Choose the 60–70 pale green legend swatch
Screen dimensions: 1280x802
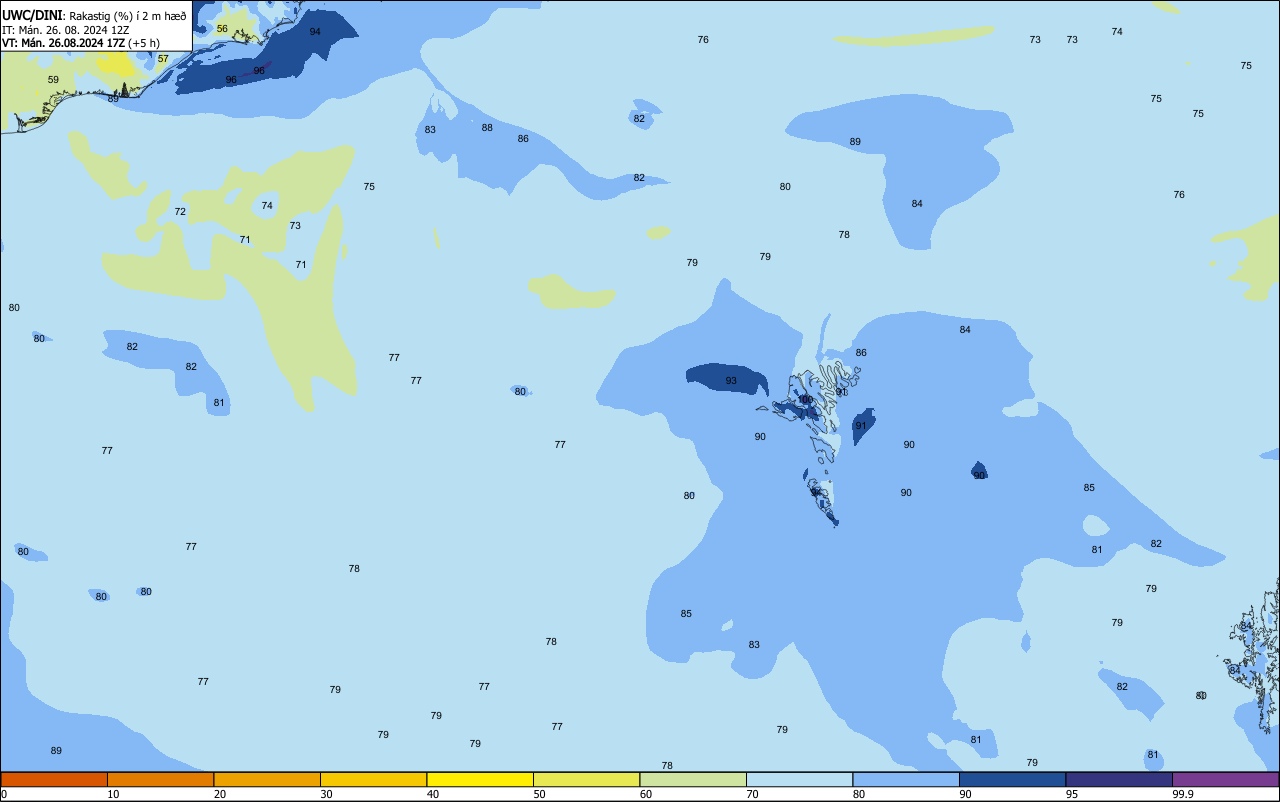coord(693,779)
